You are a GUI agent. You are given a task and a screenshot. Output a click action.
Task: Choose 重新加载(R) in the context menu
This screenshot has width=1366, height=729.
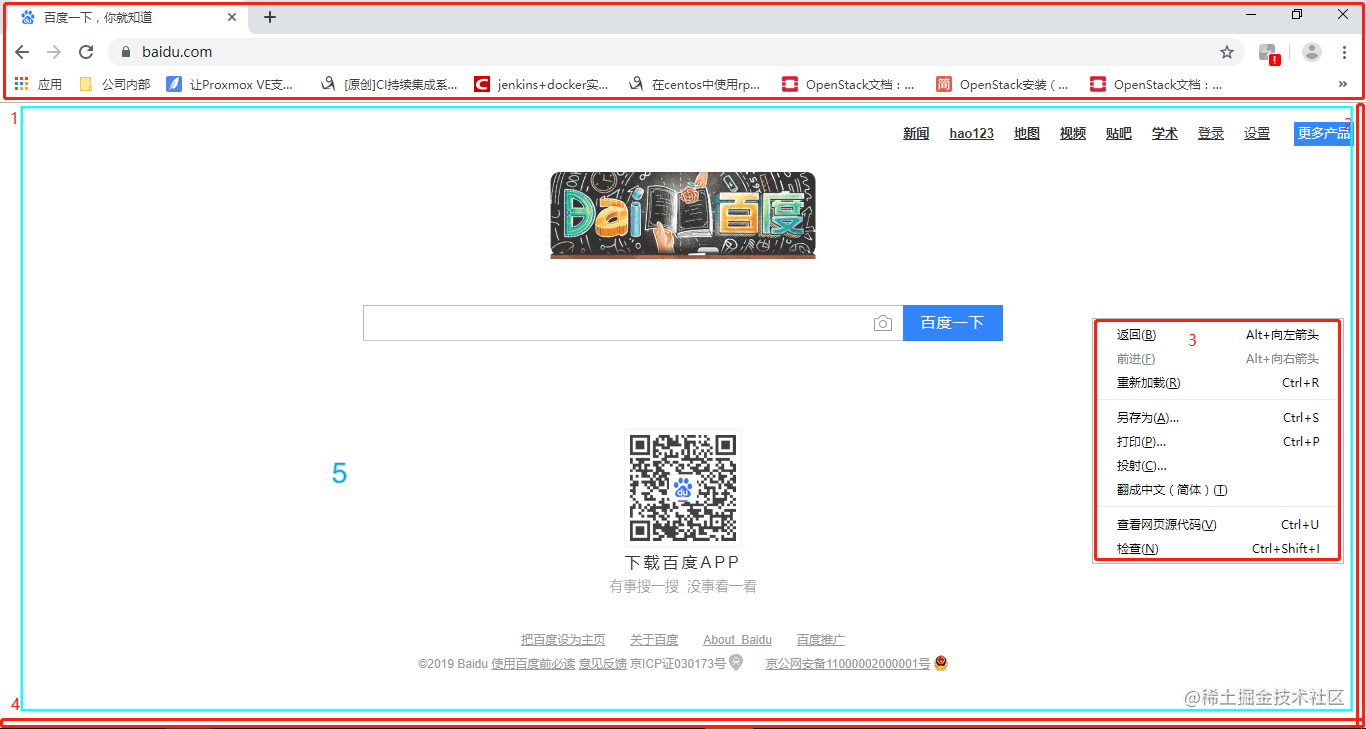1218,383
